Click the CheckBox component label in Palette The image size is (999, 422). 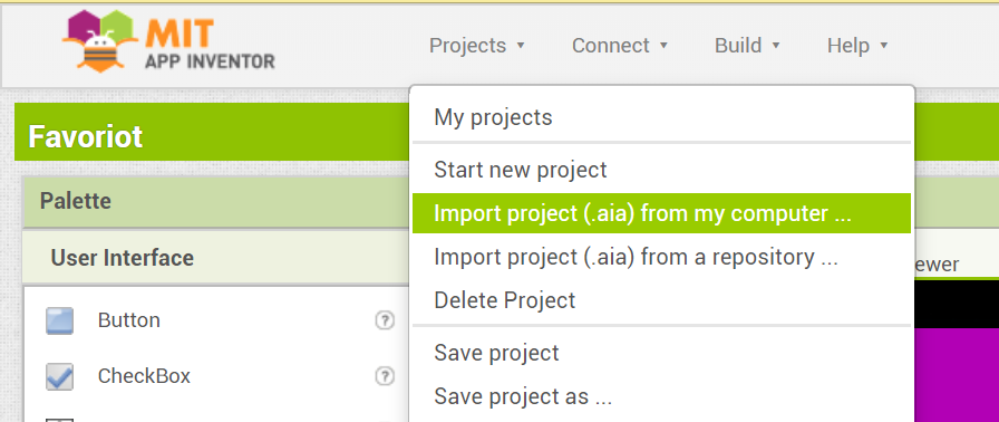(x=144, y=377)
